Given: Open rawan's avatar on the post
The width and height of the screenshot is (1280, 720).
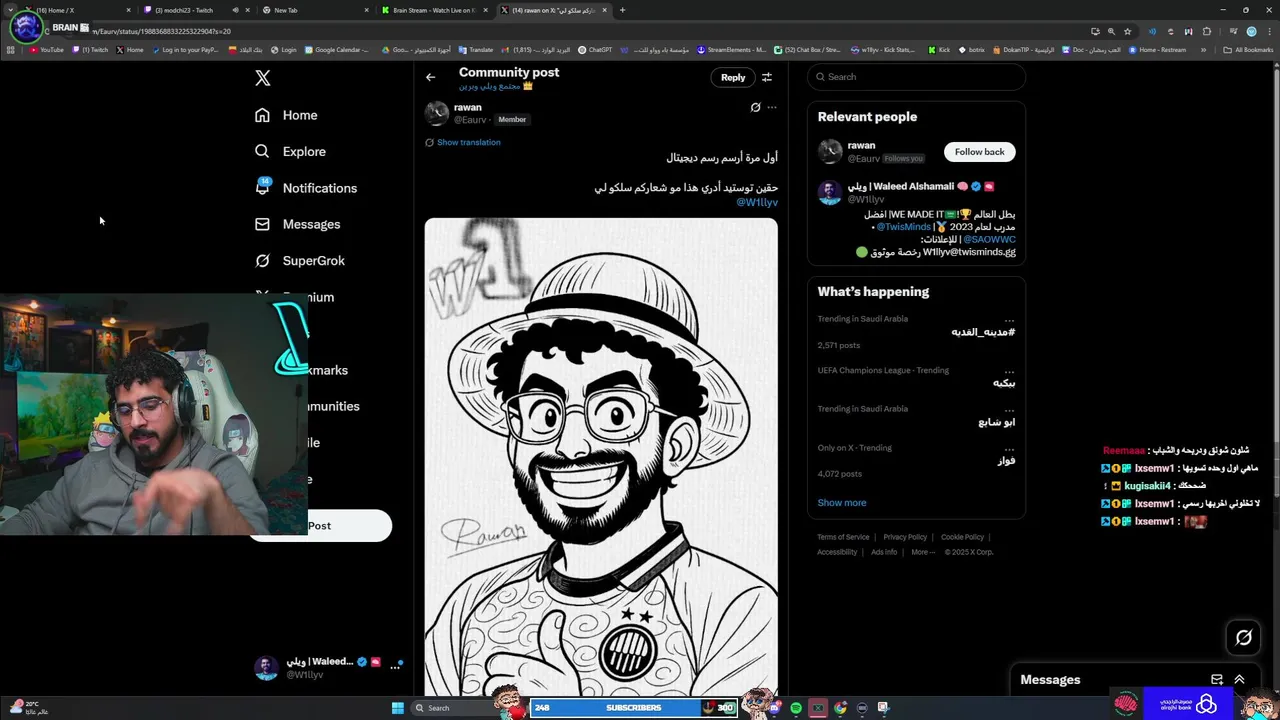Looking at the screenshot, I should tap(437, 113).
